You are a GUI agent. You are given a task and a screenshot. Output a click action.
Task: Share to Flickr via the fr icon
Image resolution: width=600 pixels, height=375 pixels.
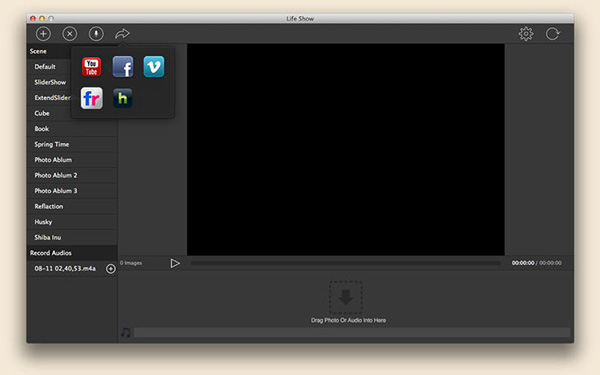92,98
